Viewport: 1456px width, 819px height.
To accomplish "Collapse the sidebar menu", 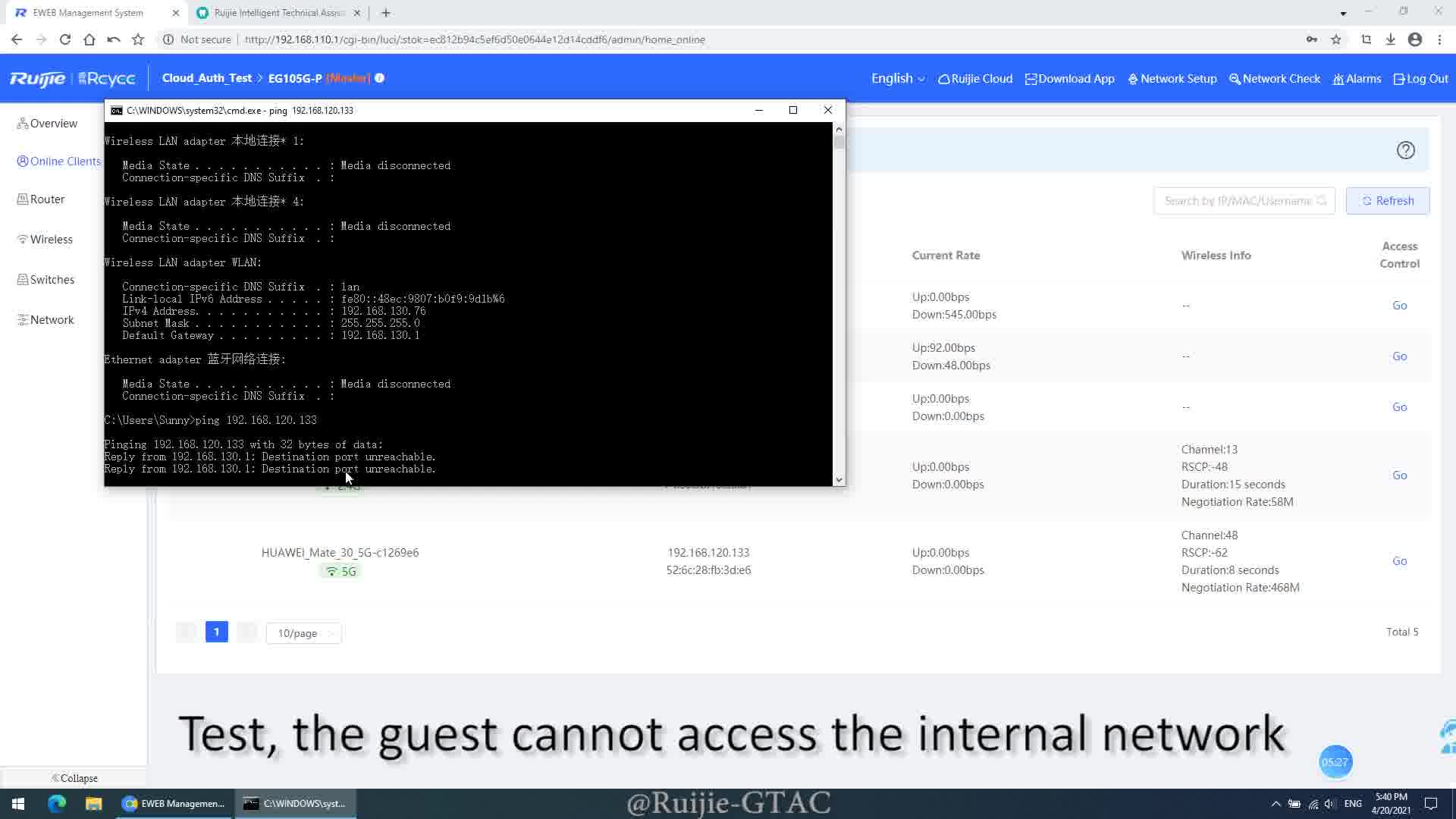I will (x=74, y=778).
